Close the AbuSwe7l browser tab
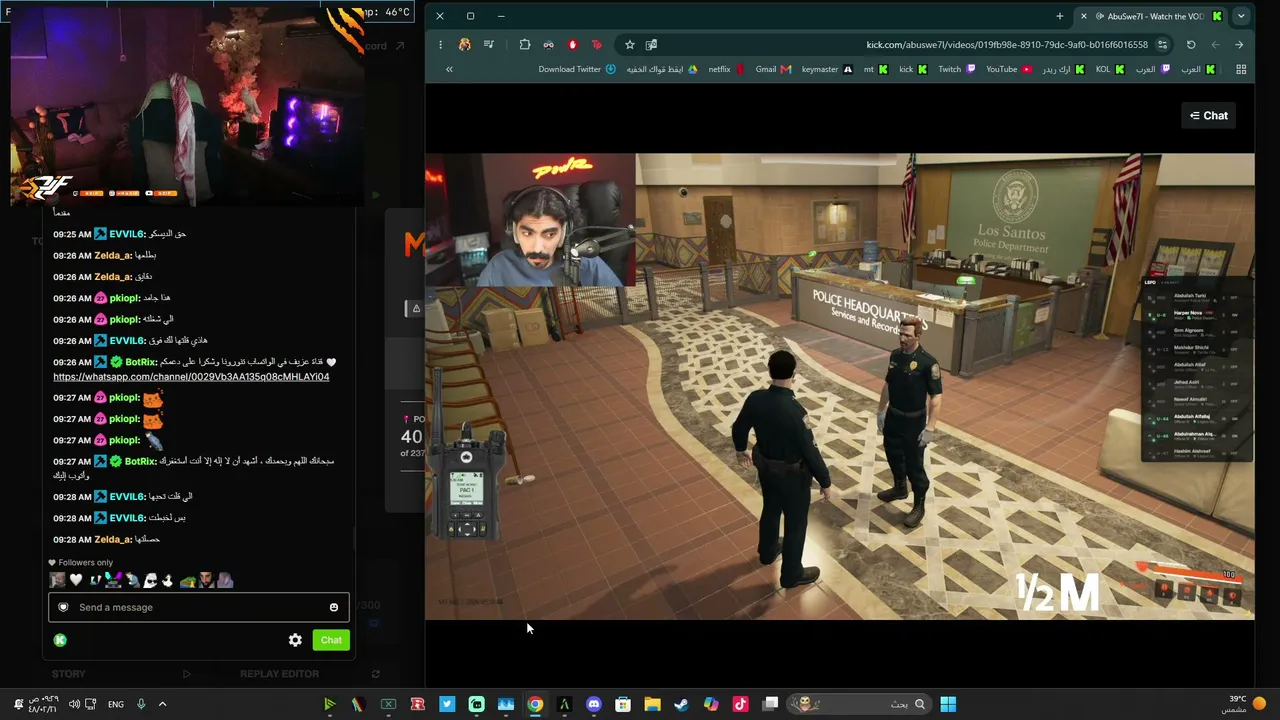The image size is (1280, 720). point(1083,16)
